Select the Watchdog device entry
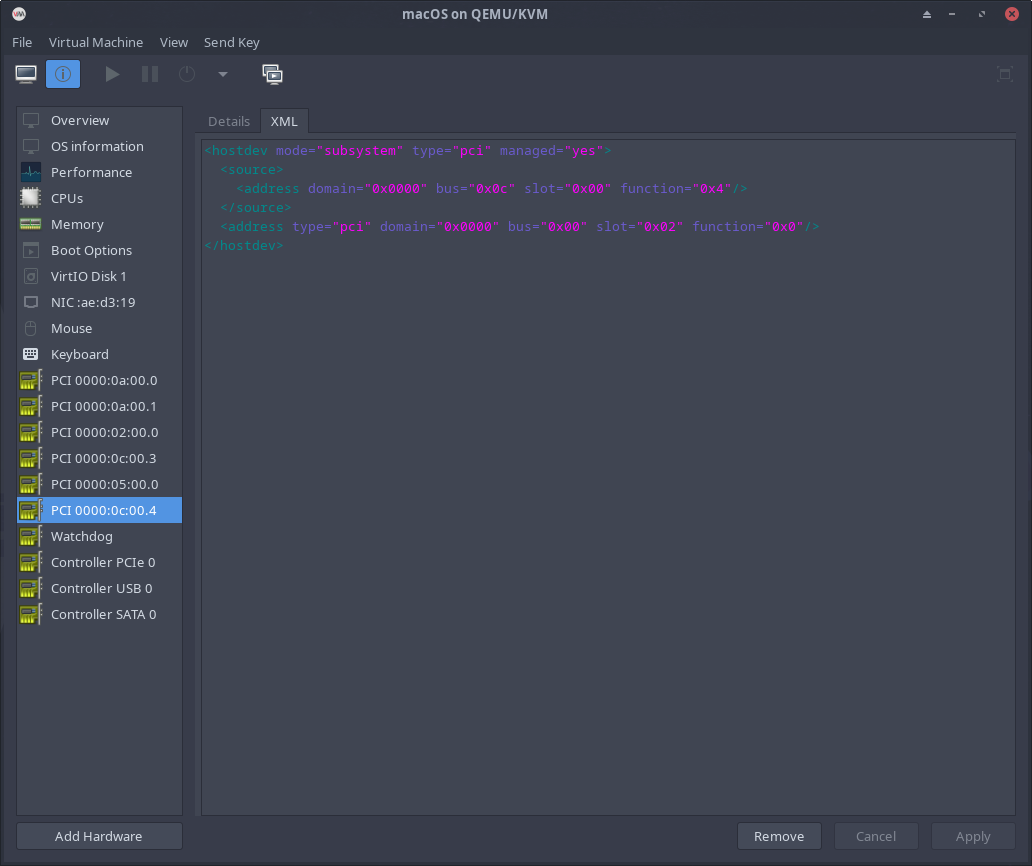 tap(82, 536)
